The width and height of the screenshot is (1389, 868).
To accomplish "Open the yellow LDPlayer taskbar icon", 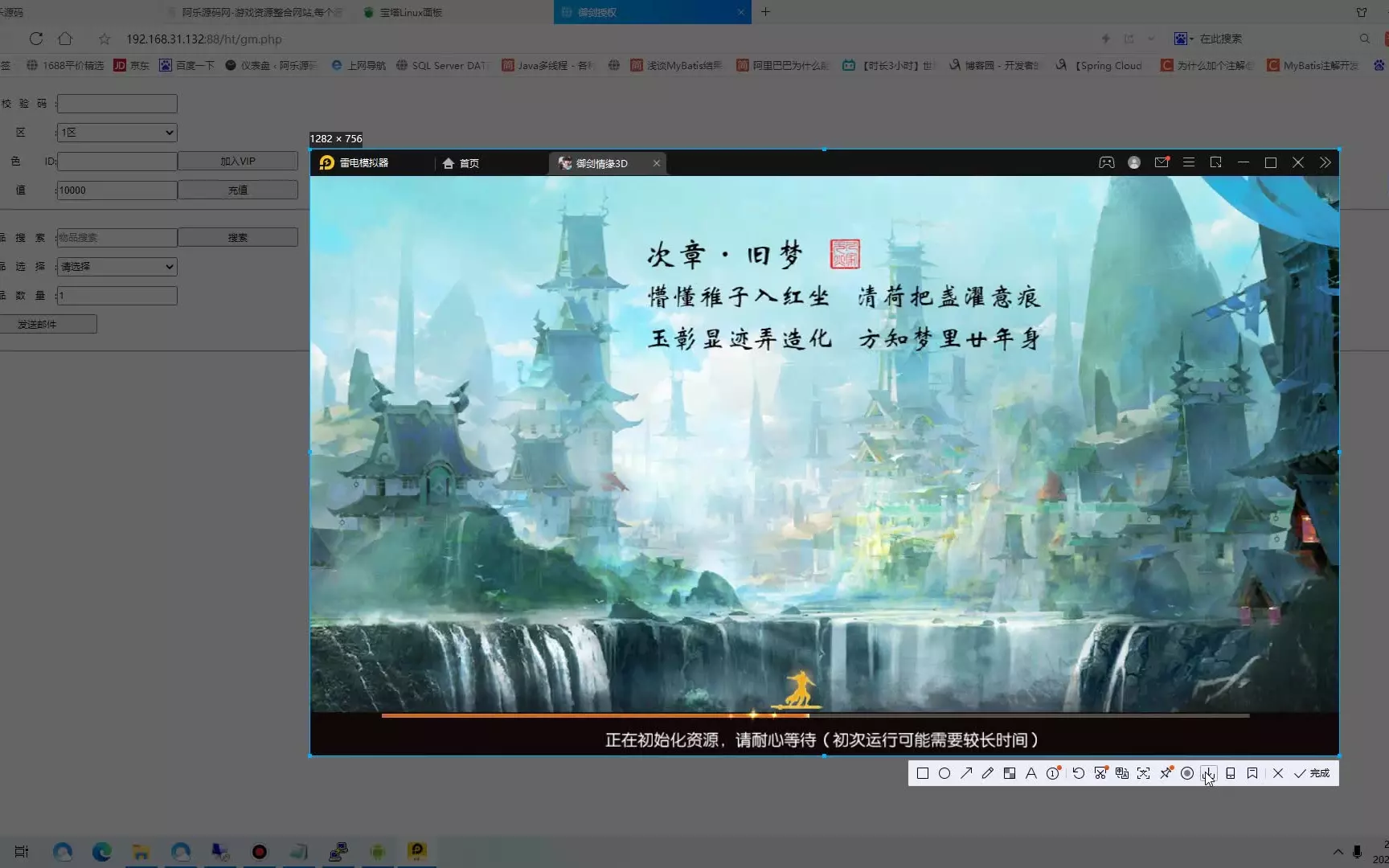I will click(x=417, y=851).
